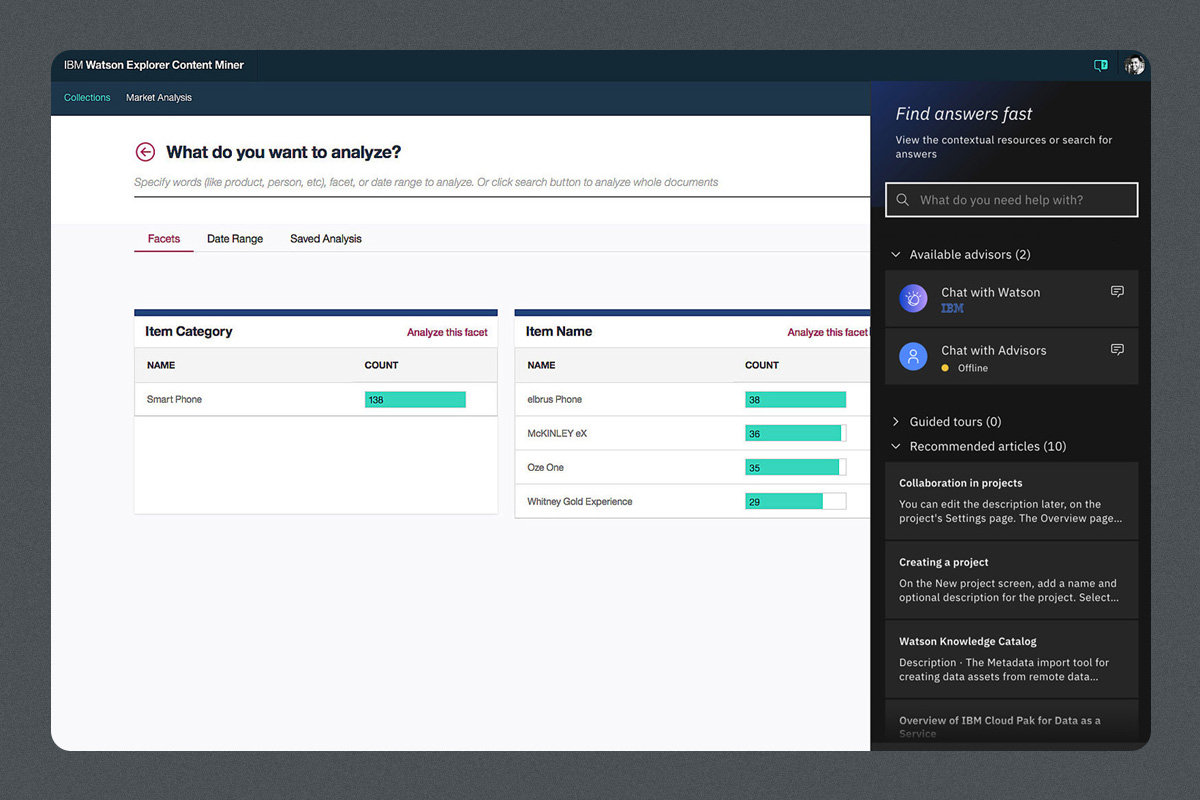1200x800 pixels.
Task: Open chat bubble icon for Chat with Advisors
Action: coord(1117,350)
